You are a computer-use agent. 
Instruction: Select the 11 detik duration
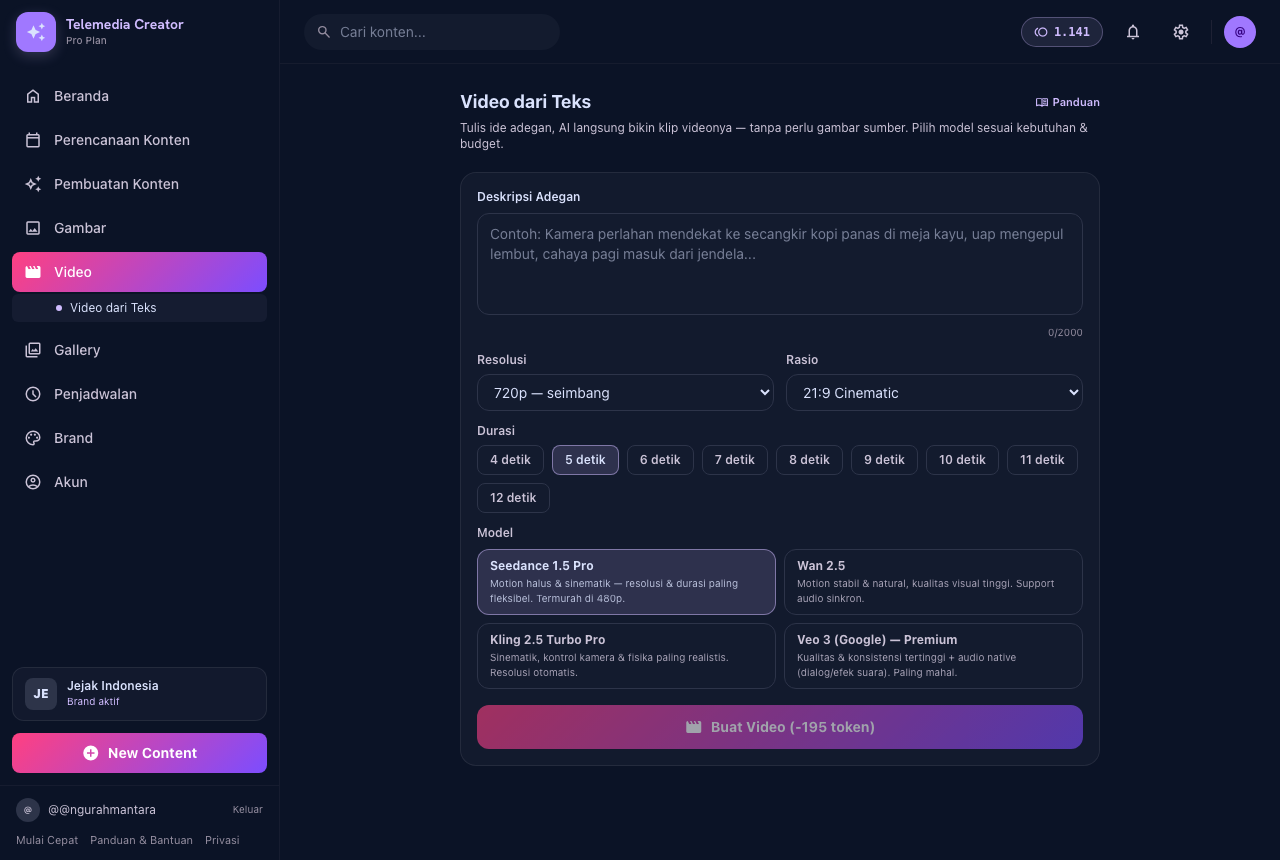pos(1042,460)
